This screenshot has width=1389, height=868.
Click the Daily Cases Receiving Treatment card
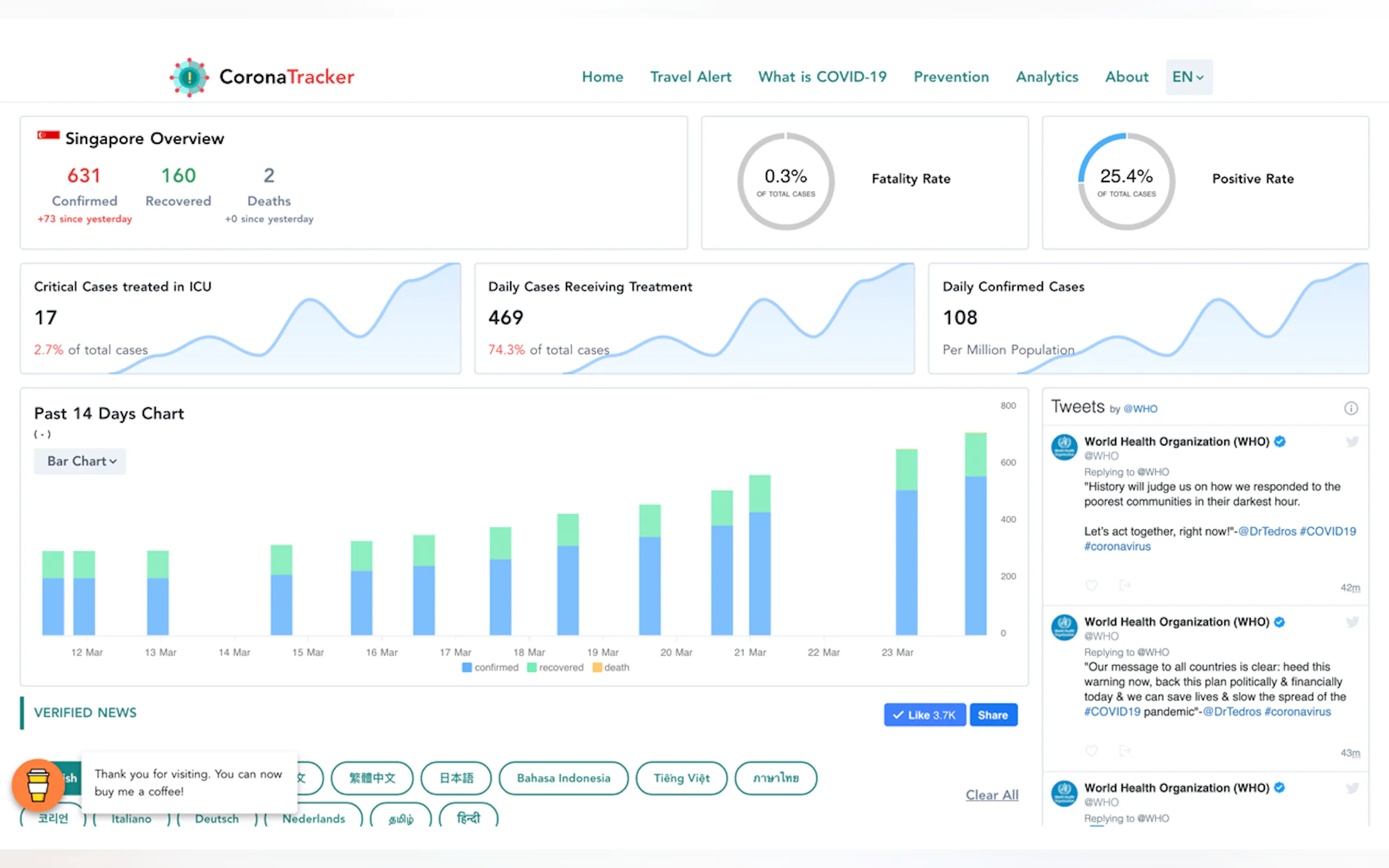click(x=694, y=319)
